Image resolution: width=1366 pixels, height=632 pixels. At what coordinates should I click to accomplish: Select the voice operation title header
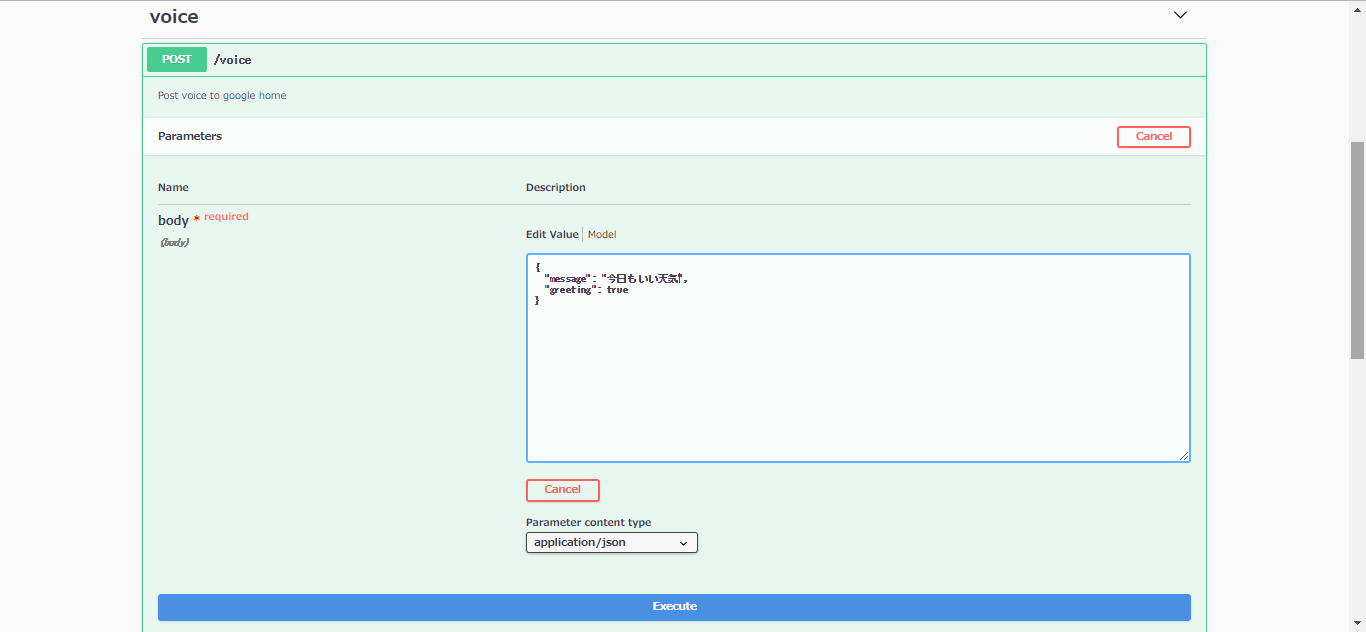pos(173,16)
